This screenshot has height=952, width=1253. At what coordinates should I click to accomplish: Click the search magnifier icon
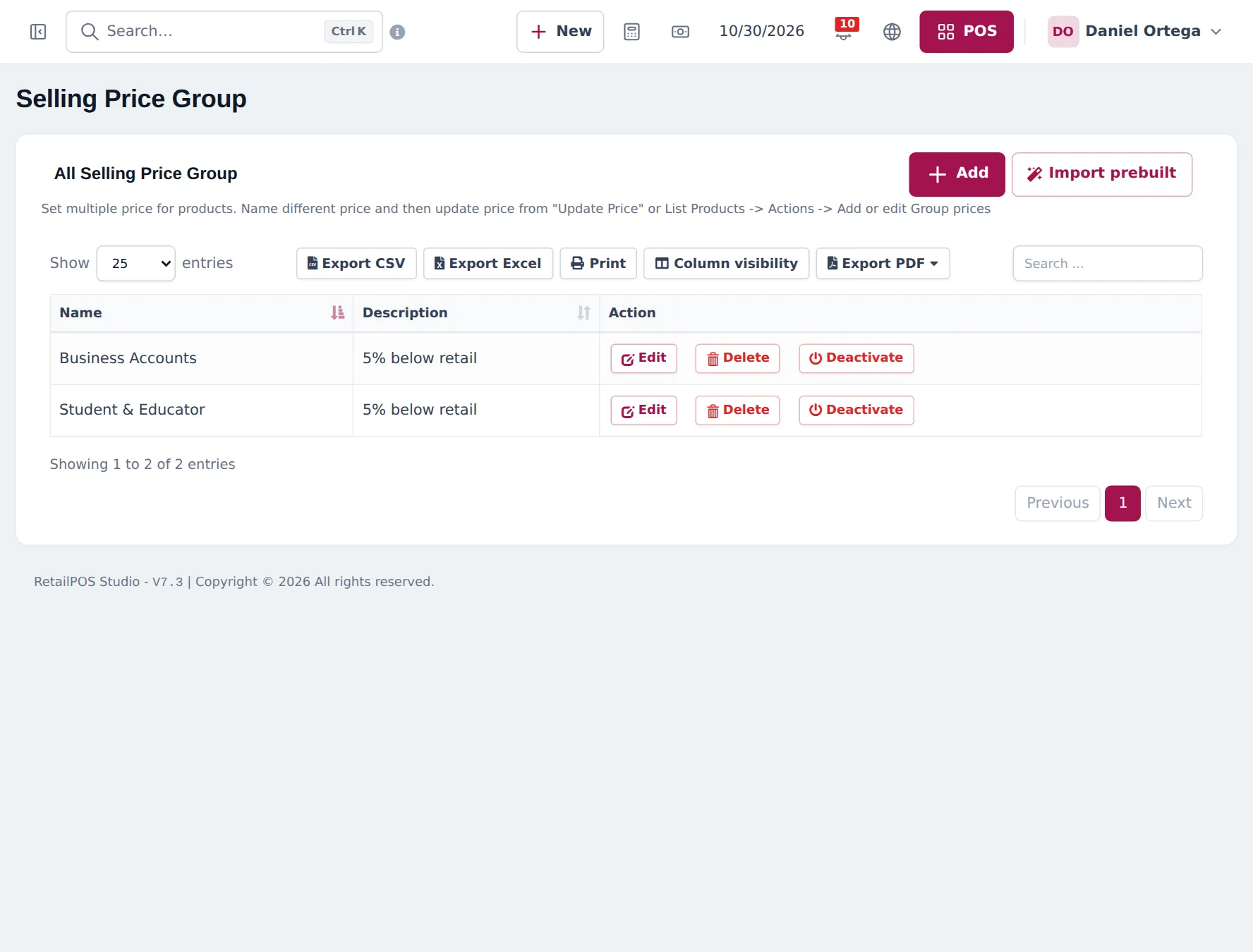(x=89, y=32)
